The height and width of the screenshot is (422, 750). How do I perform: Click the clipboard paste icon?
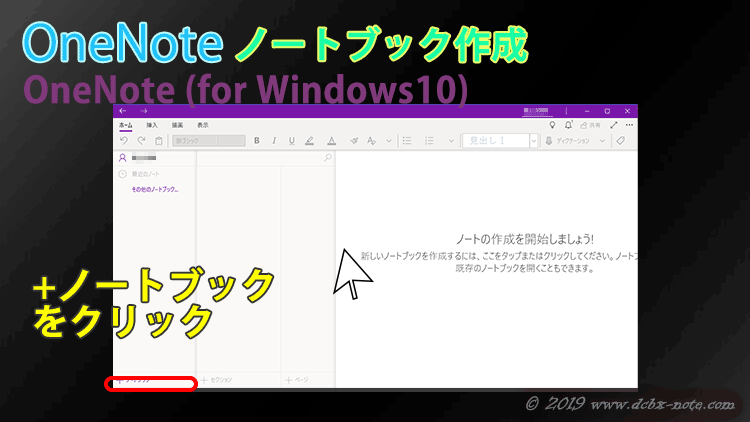coord(159,141)
